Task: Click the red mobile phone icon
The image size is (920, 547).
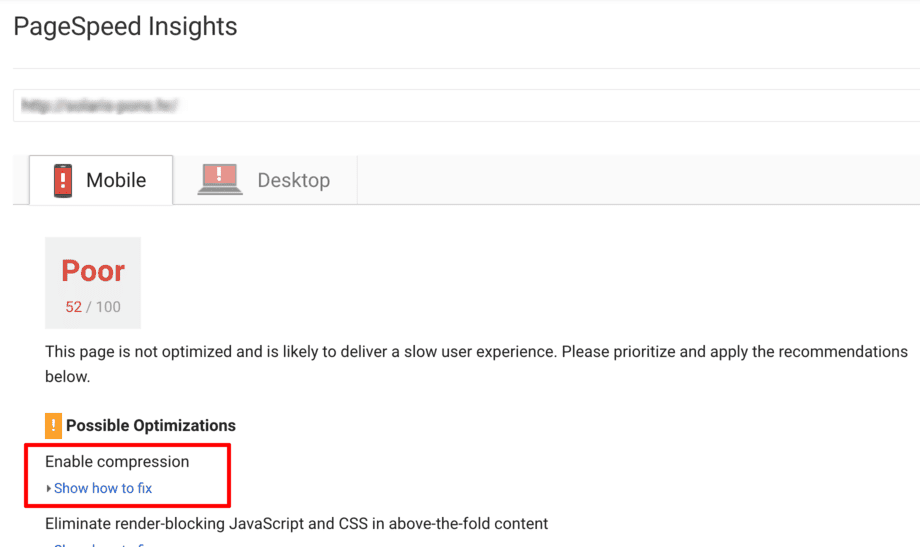Action: (x=63, y=180)
